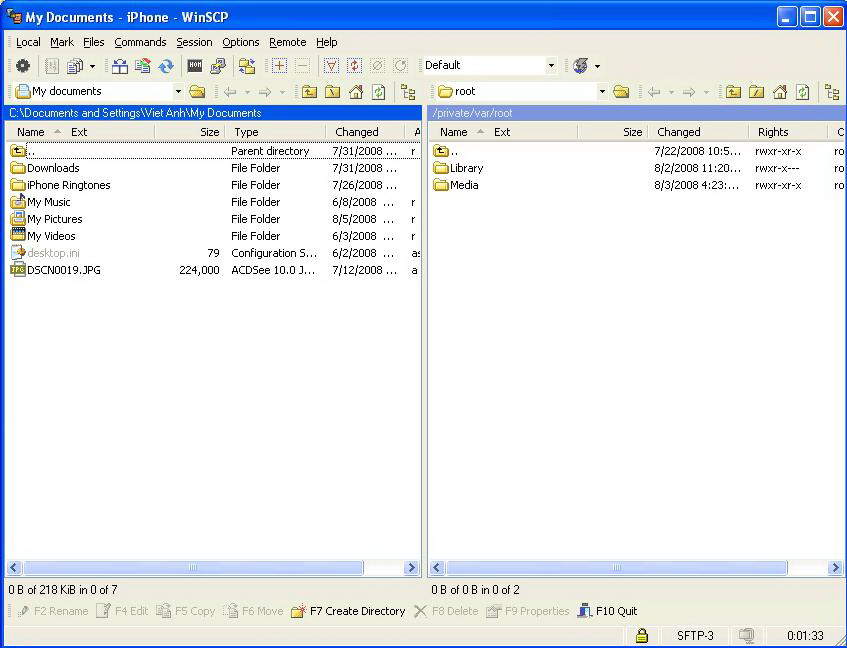
Task: Click the Synchronize Browsing icon
Action: pos(247,66)
